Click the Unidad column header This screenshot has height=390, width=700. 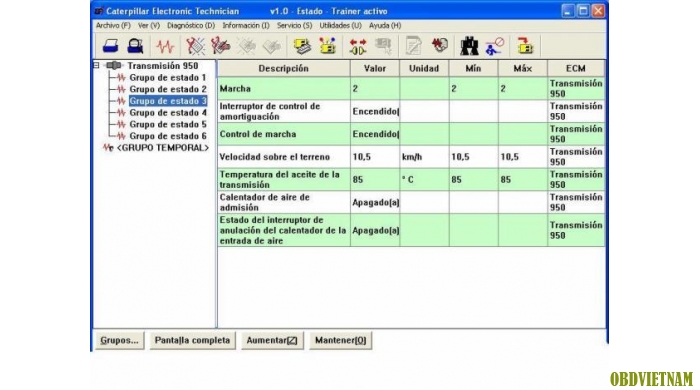424,68
